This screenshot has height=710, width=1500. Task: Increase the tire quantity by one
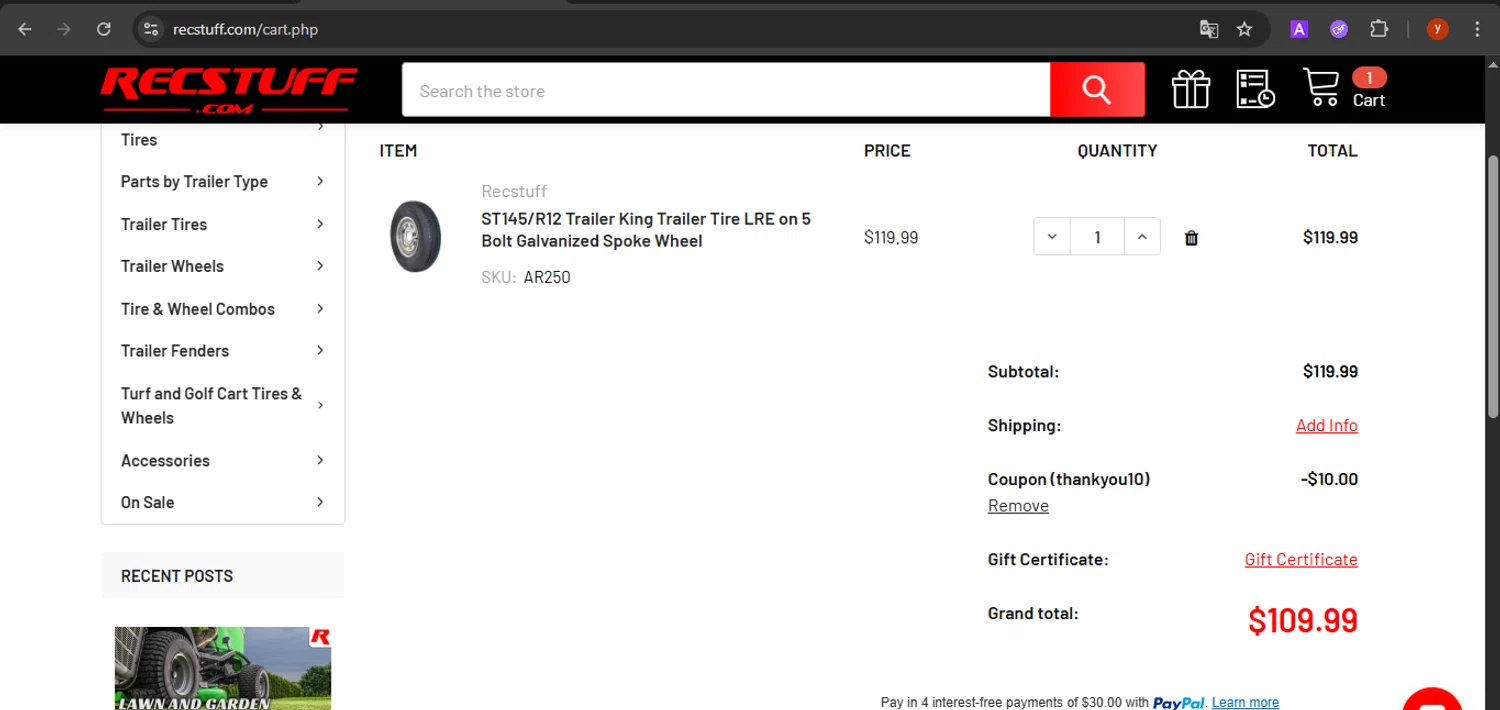pyautogui.click(x=1142, y=237)
